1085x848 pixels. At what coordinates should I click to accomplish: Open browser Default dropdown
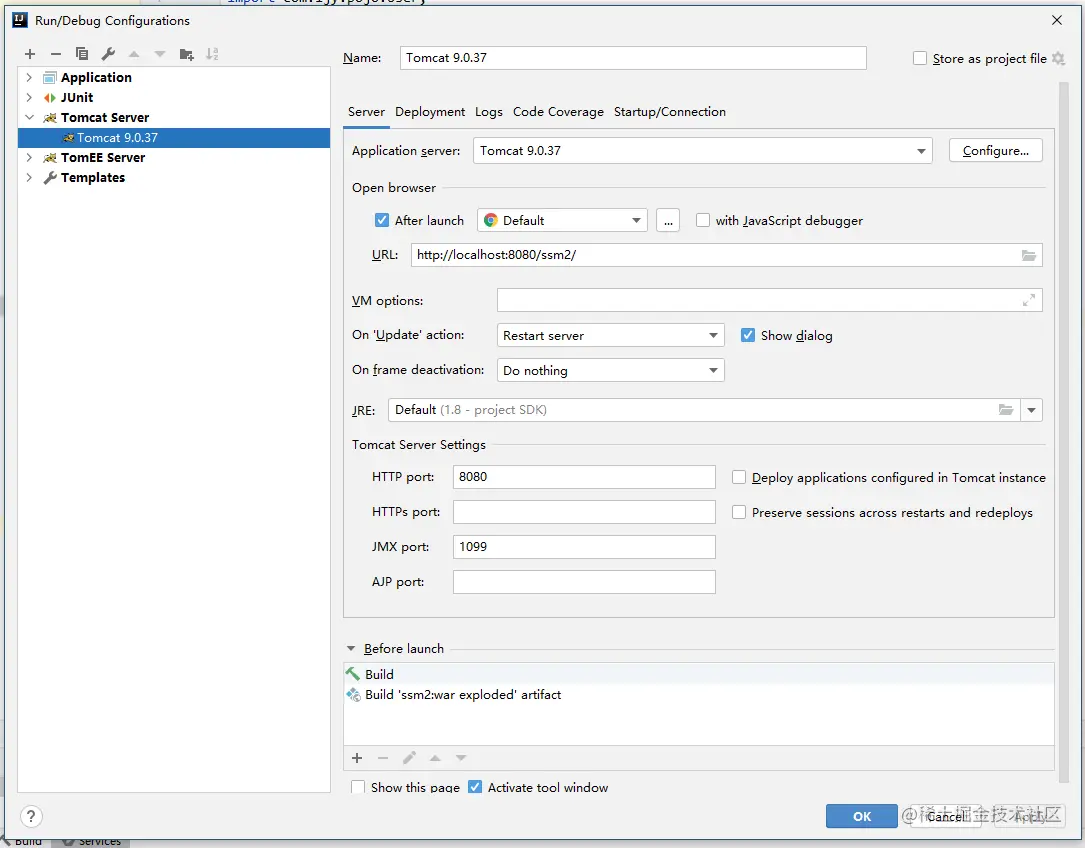click(x=562, y=221)
